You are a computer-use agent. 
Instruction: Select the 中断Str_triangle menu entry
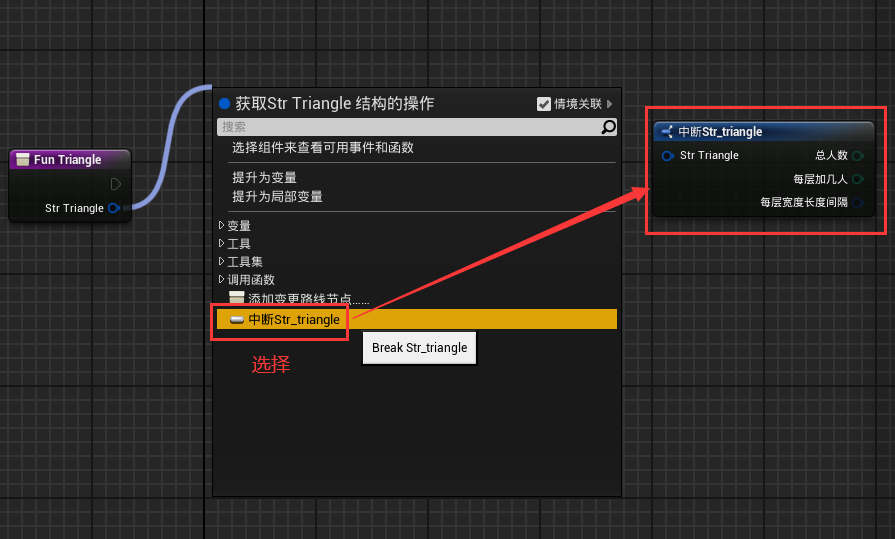tap(417, 319)
